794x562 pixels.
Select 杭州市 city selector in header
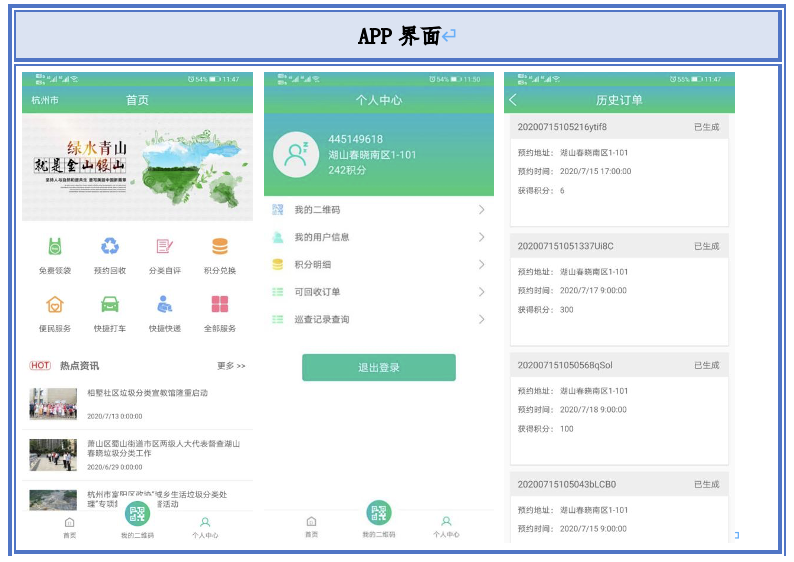tap(45, 100)
